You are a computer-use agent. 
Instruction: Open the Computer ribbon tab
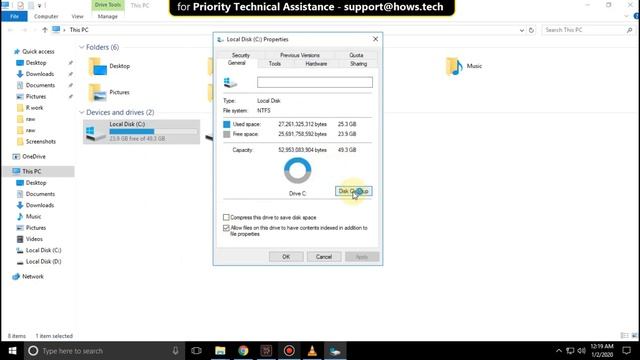pyautogui.click(x=46, y=16)
